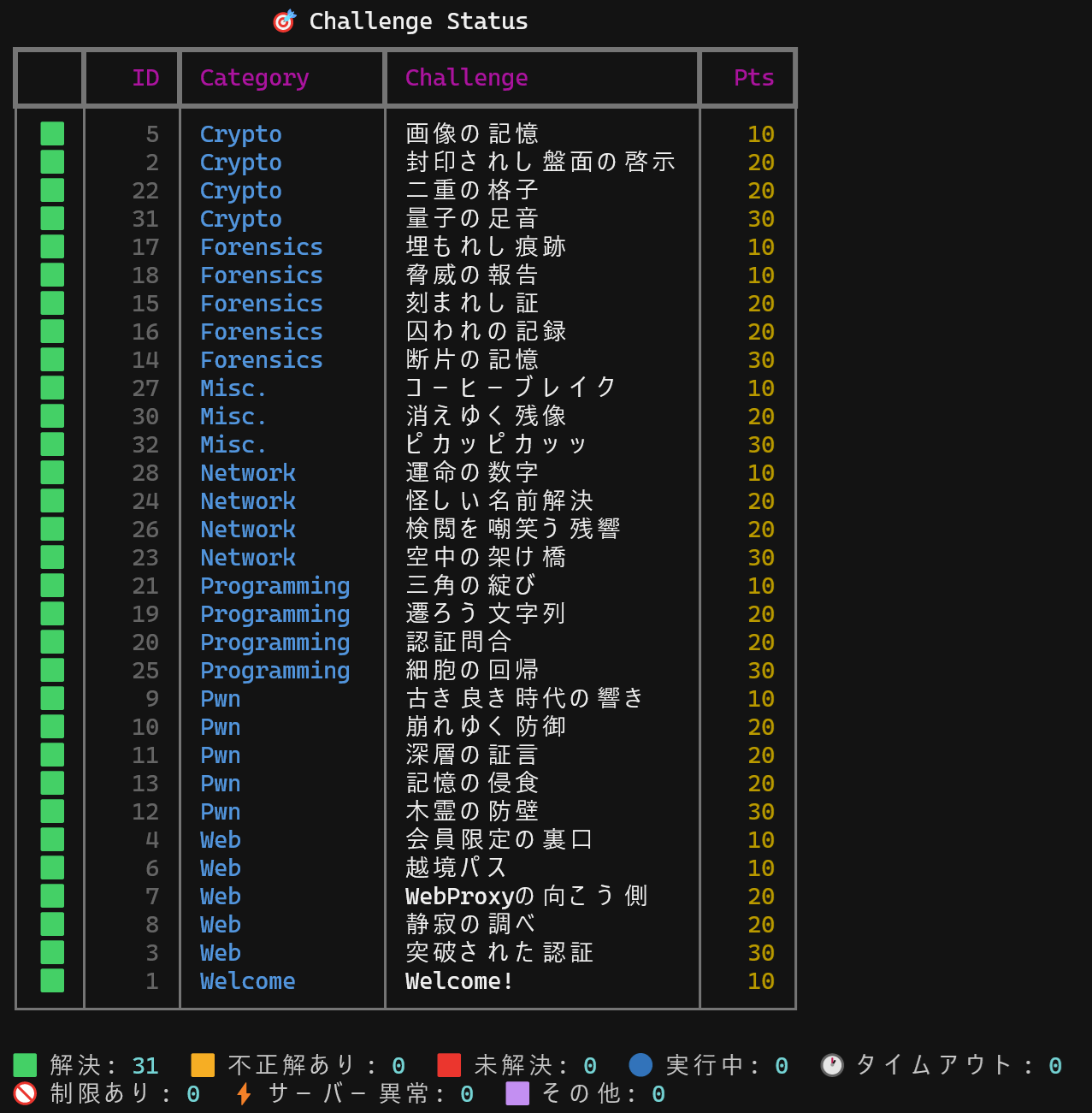Select challenge name 二重の格子
1092x1113 pixels.
[x=473, y=190]
